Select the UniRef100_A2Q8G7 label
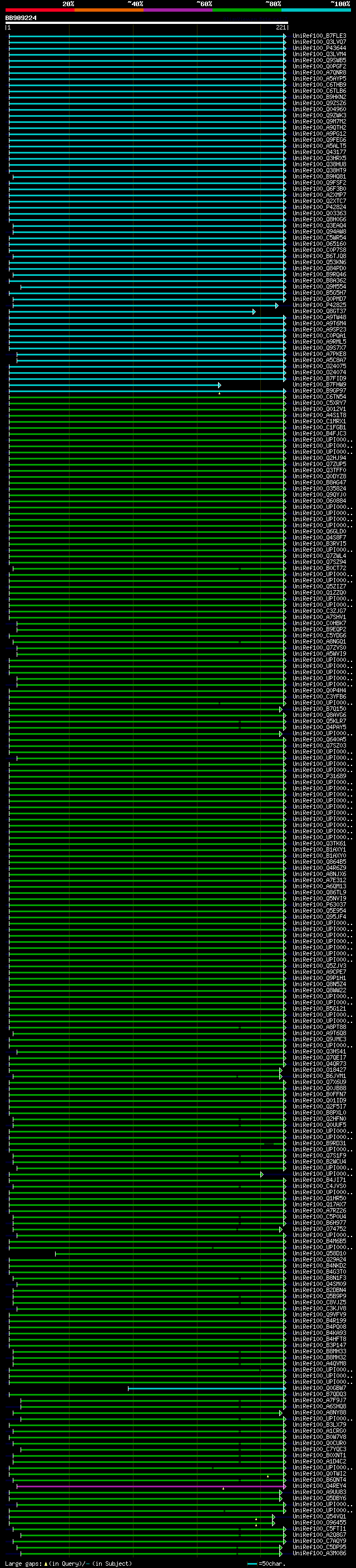 (319, 1535)
